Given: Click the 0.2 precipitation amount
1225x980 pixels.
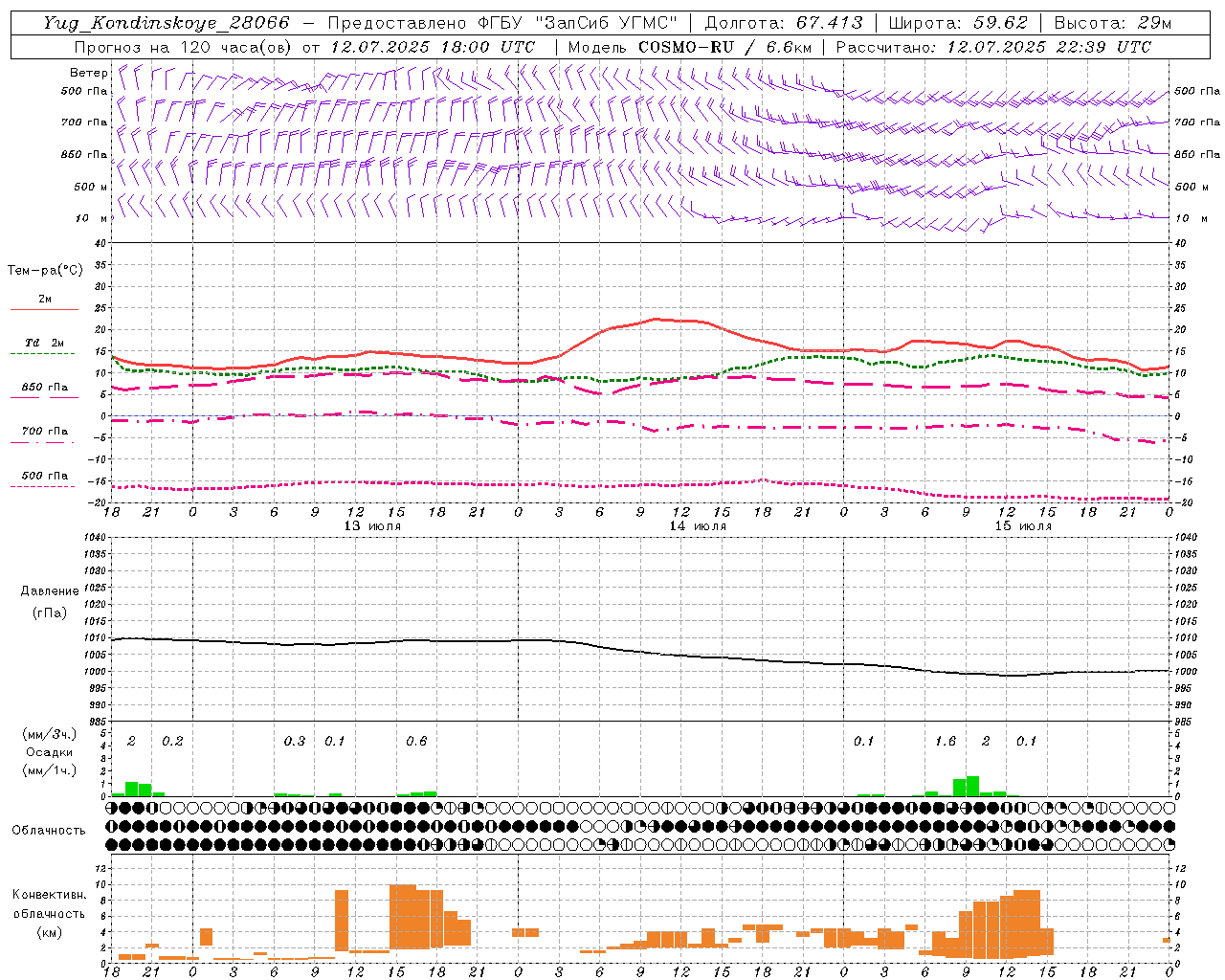Looking at the screenshot, I should point(172,742).
